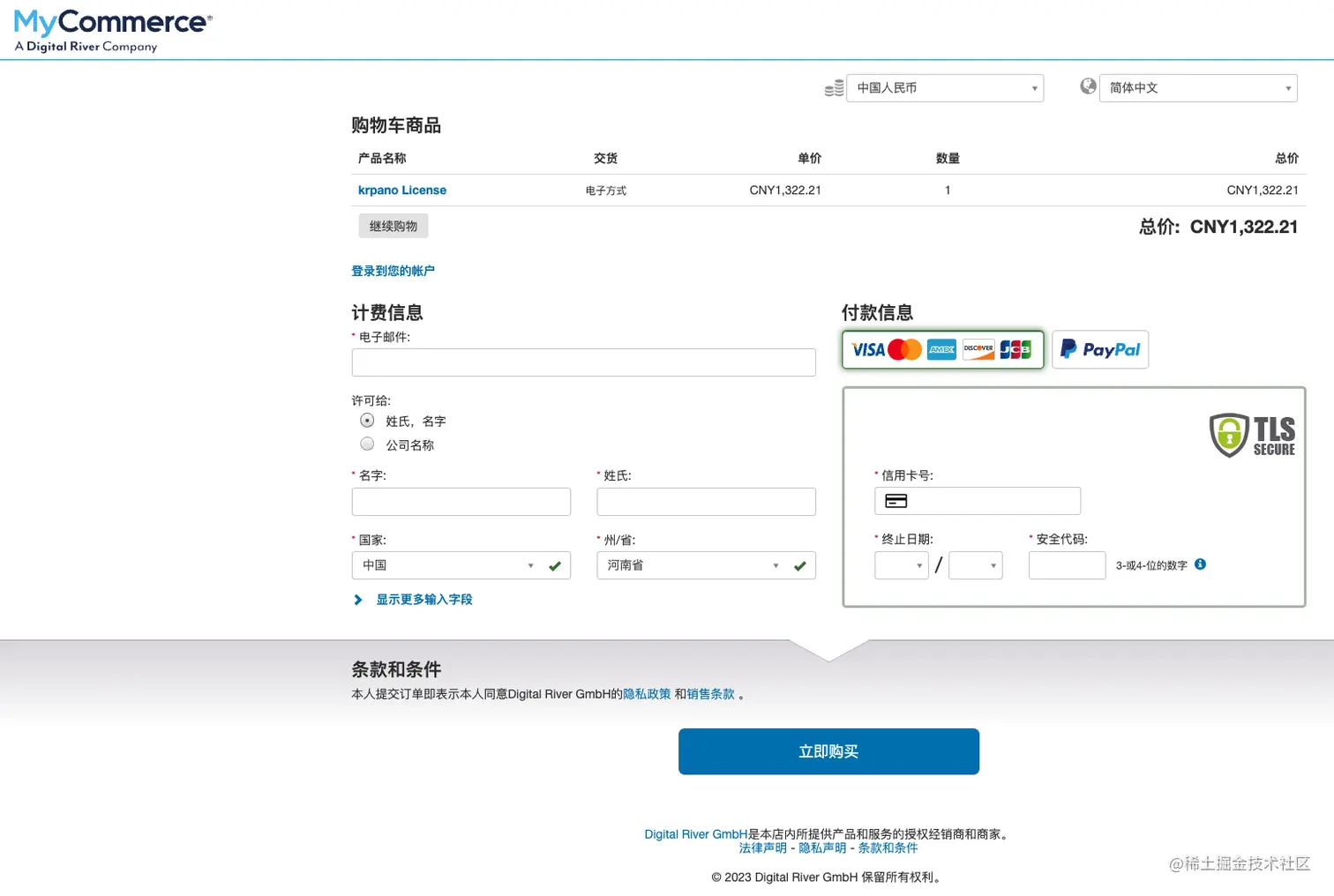Open the 简体中文 language dropdown
The image size is (1334, 896).
1198,88
